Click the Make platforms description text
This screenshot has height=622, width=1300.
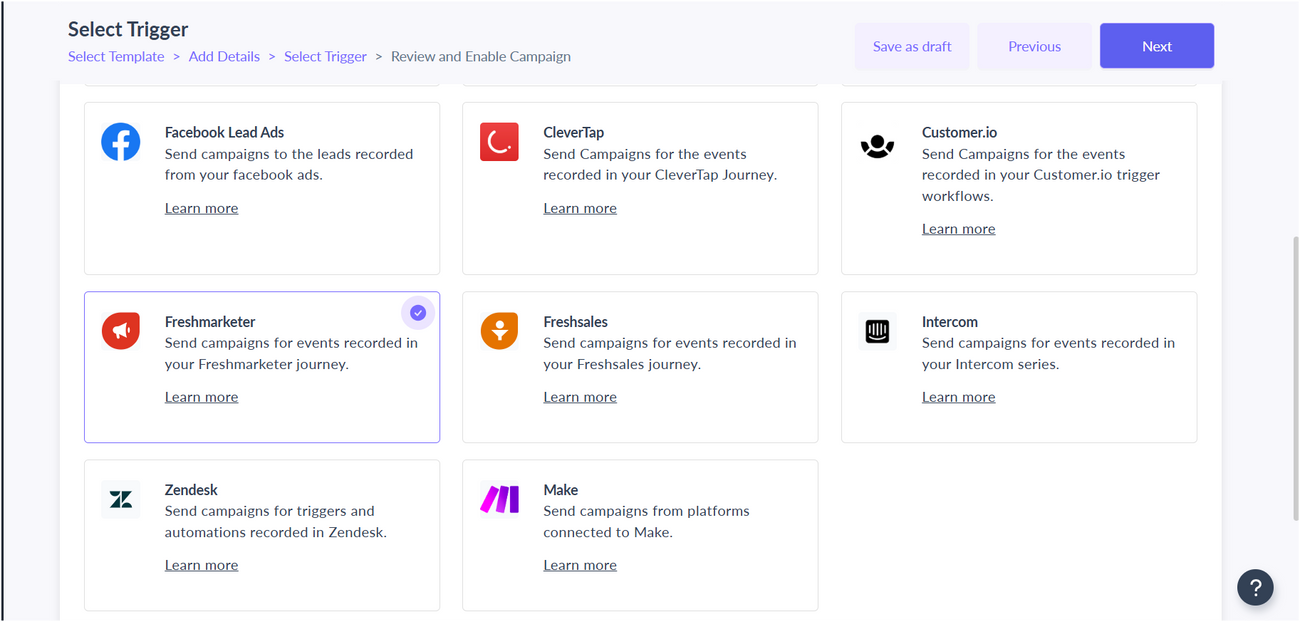click(646, 522)
